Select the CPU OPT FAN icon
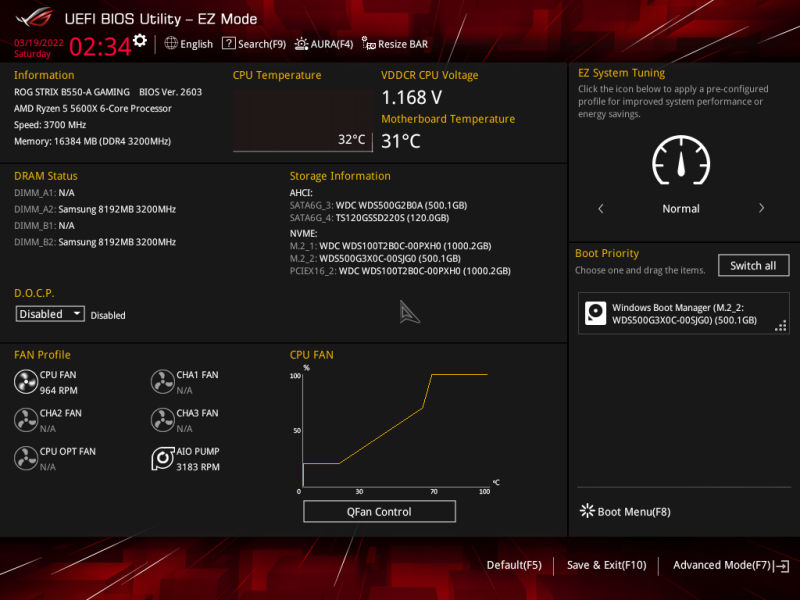The image size is (800, 600). click(26, 458)
